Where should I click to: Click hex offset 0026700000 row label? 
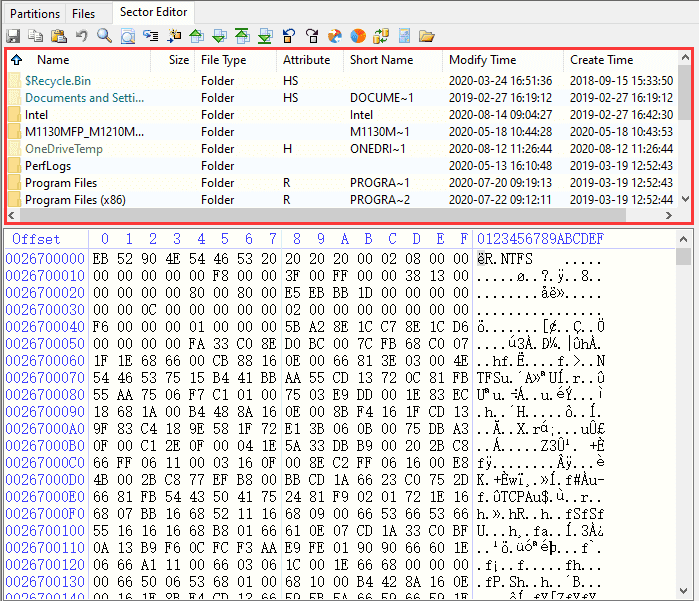click(45, 258)
